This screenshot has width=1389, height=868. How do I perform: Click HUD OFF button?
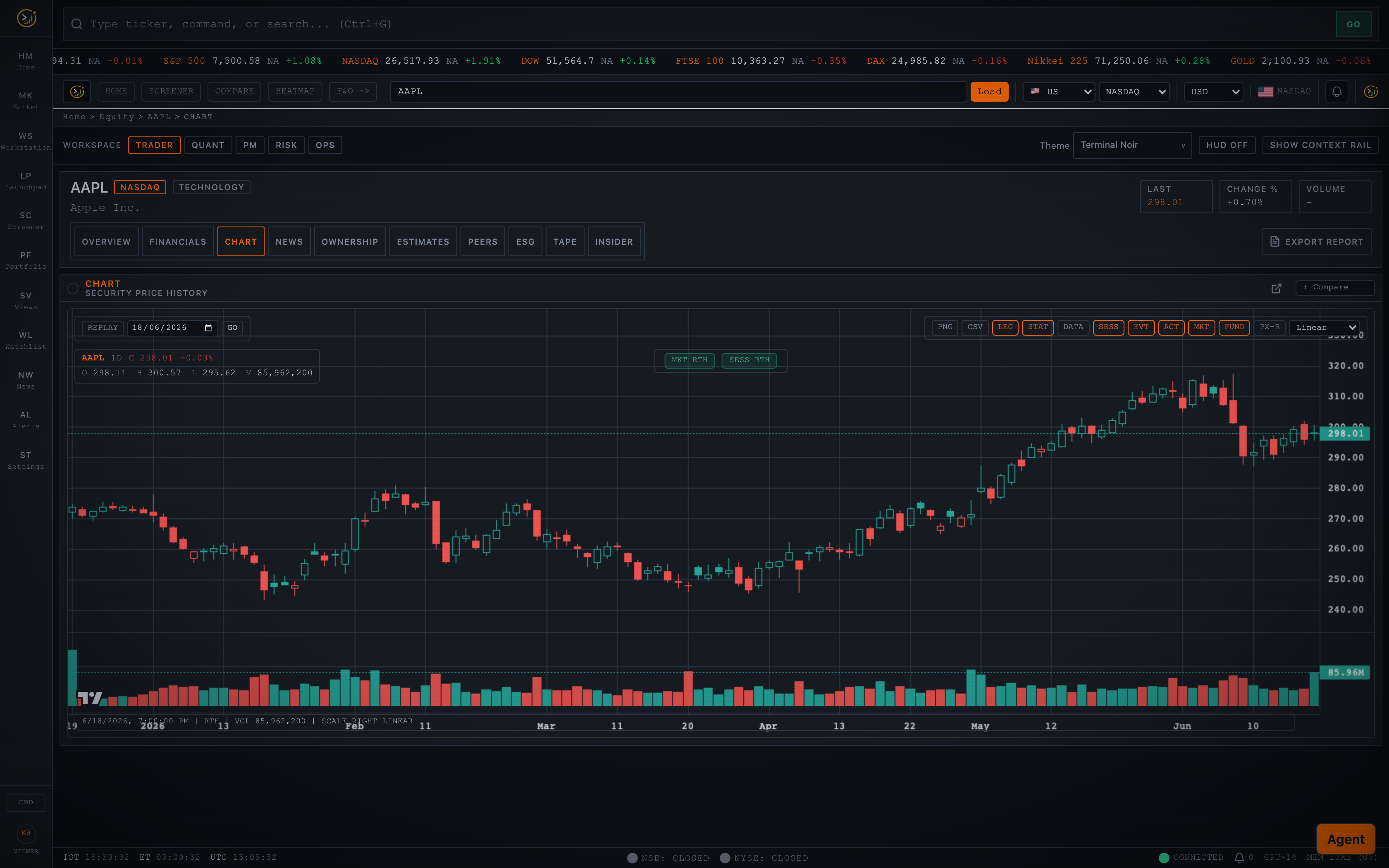click(x=1227, y=145)
